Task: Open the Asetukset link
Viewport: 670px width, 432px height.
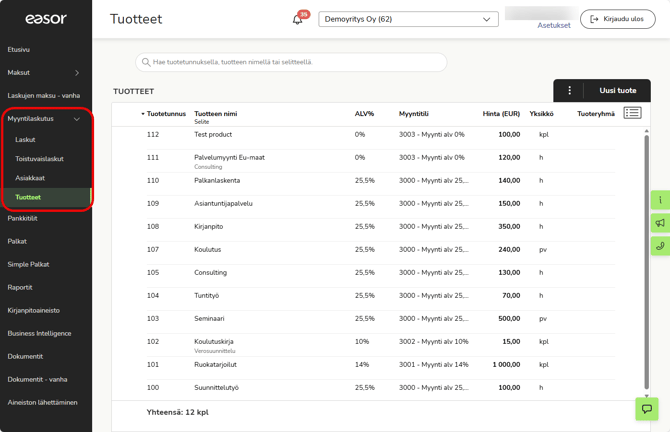Action: click(554, 25)
